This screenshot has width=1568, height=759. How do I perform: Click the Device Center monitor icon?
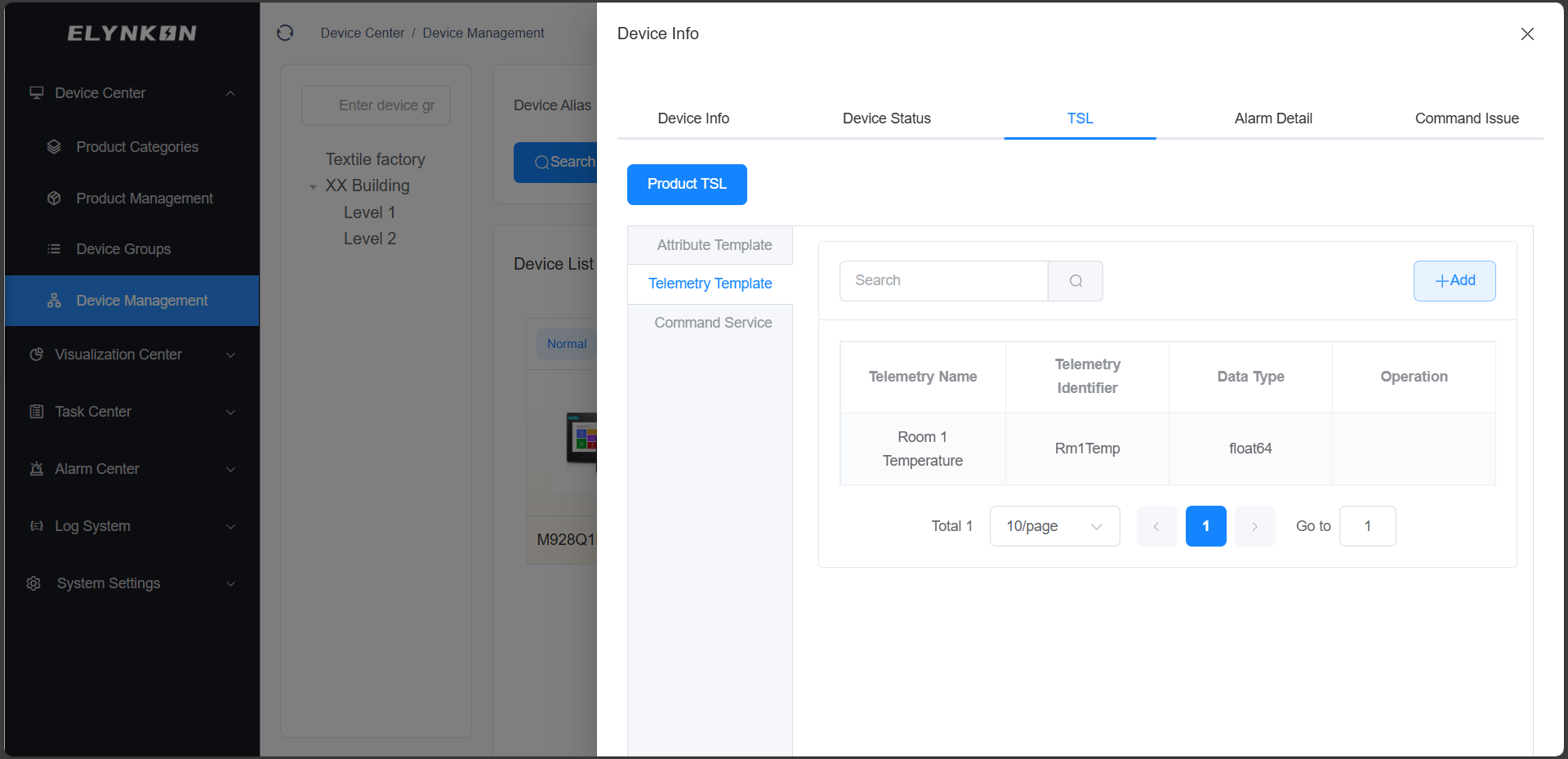click(37, 92)
